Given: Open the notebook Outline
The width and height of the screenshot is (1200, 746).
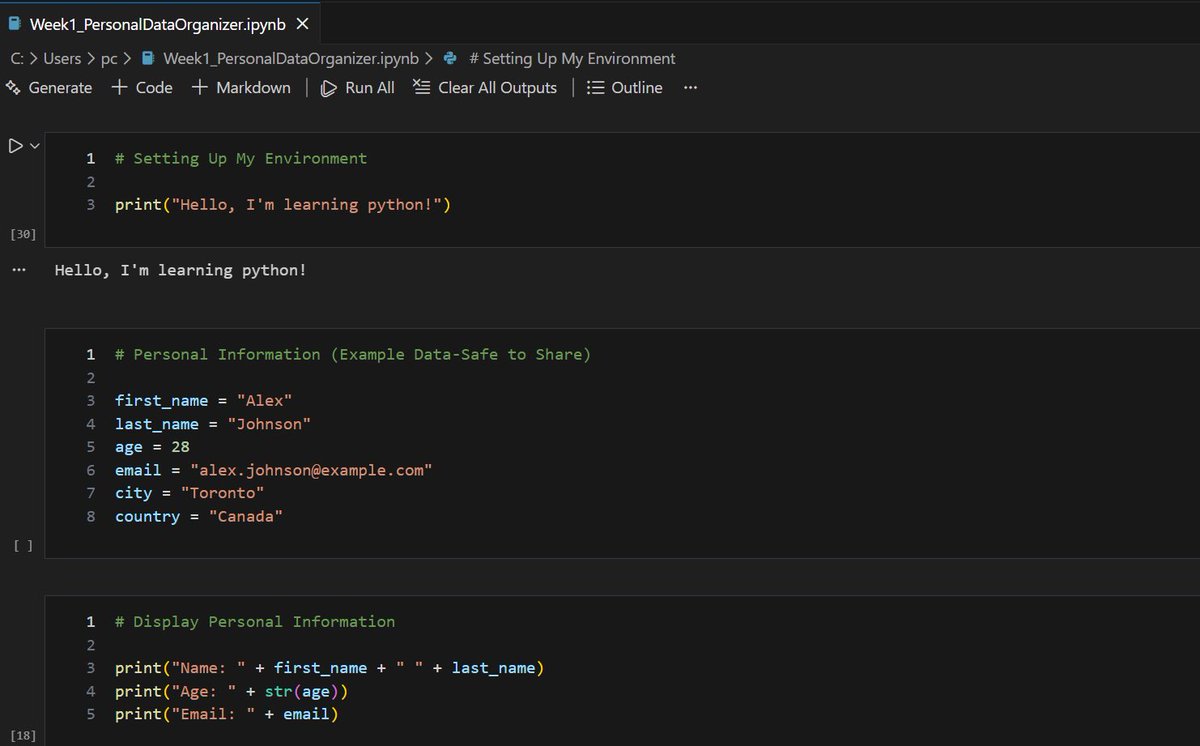Looking at the screenshot, I should [x=625, y=88].
